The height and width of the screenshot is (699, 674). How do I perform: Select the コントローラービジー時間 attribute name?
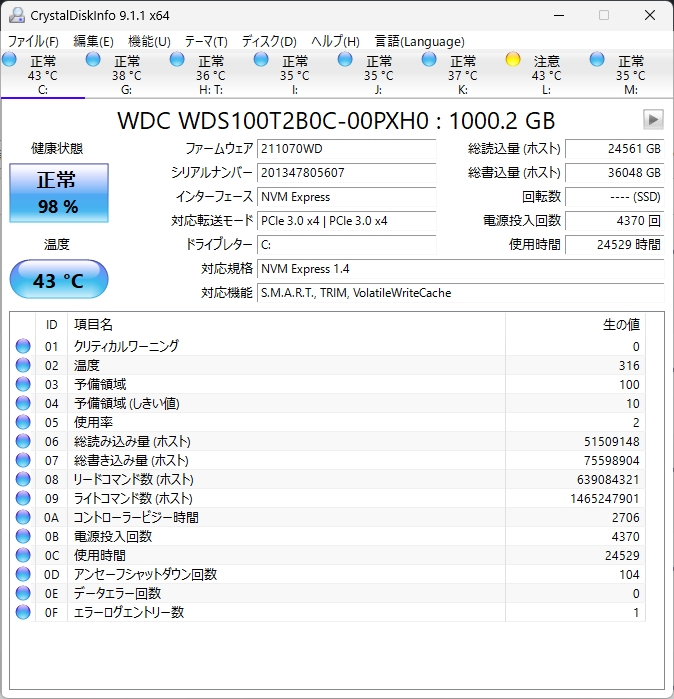(x=136, y=517)
